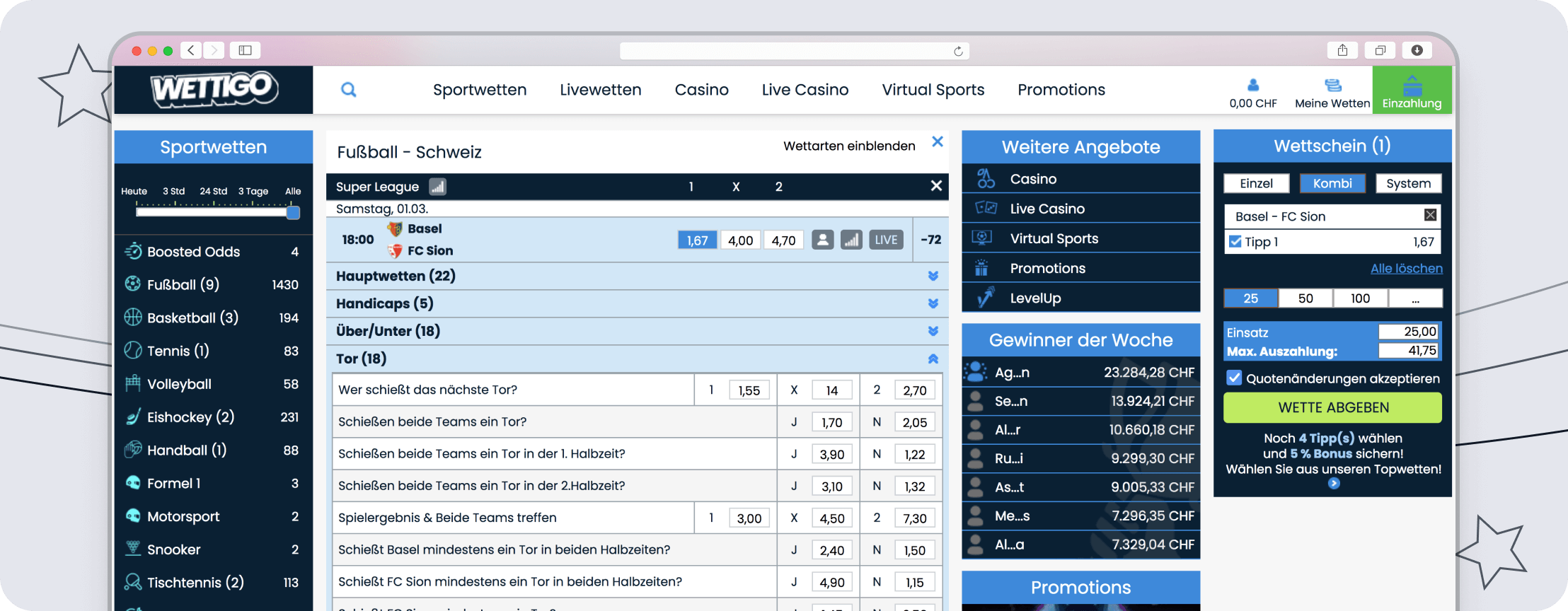Screen dimensions: 1568x611
Task: Select Formel 1 in sidebar
Action: 213,483
